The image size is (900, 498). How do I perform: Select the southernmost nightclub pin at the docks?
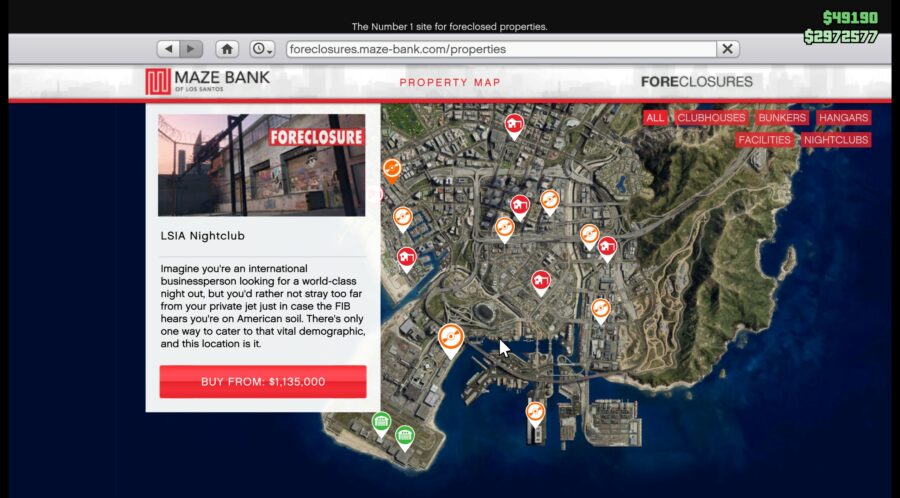click(x=535, y=411)
